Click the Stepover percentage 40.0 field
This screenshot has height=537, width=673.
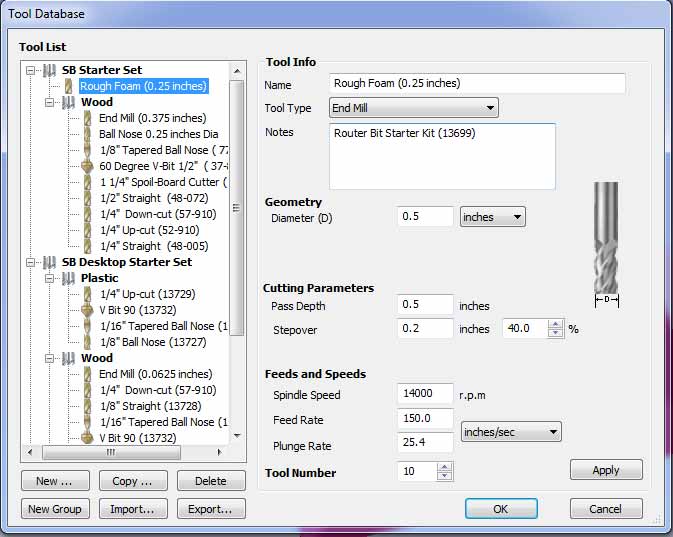[x=526, y=329]
